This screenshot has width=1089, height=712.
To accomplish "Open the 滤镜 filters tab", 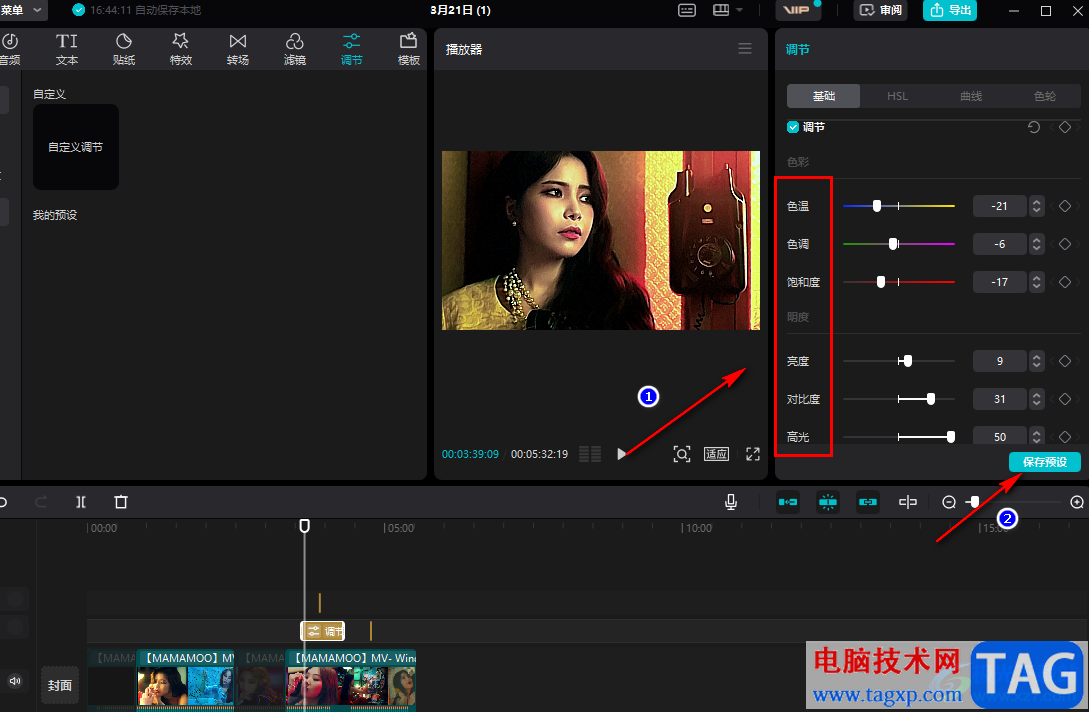I will (294, 49).
